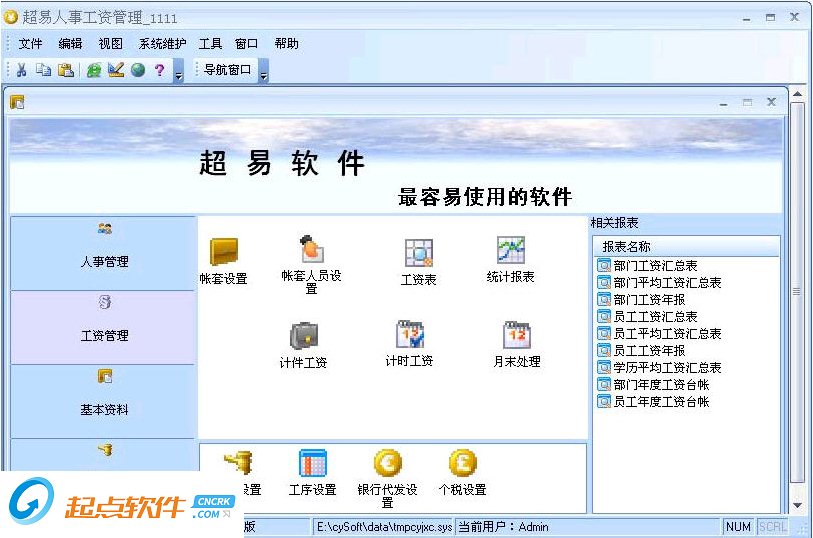Open the 计时工资 calendar icon
The image size is (813, 538).
point(410,334)
